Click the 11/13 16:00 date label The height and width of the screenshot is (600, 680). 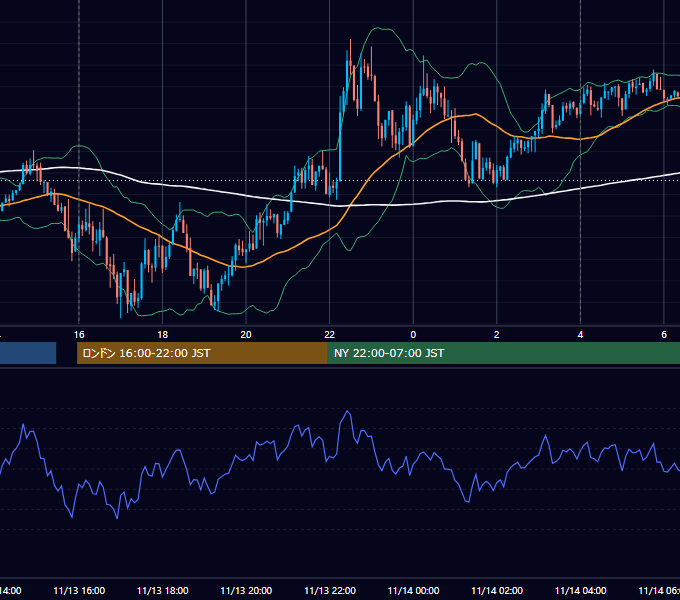(x=79, y=590)
